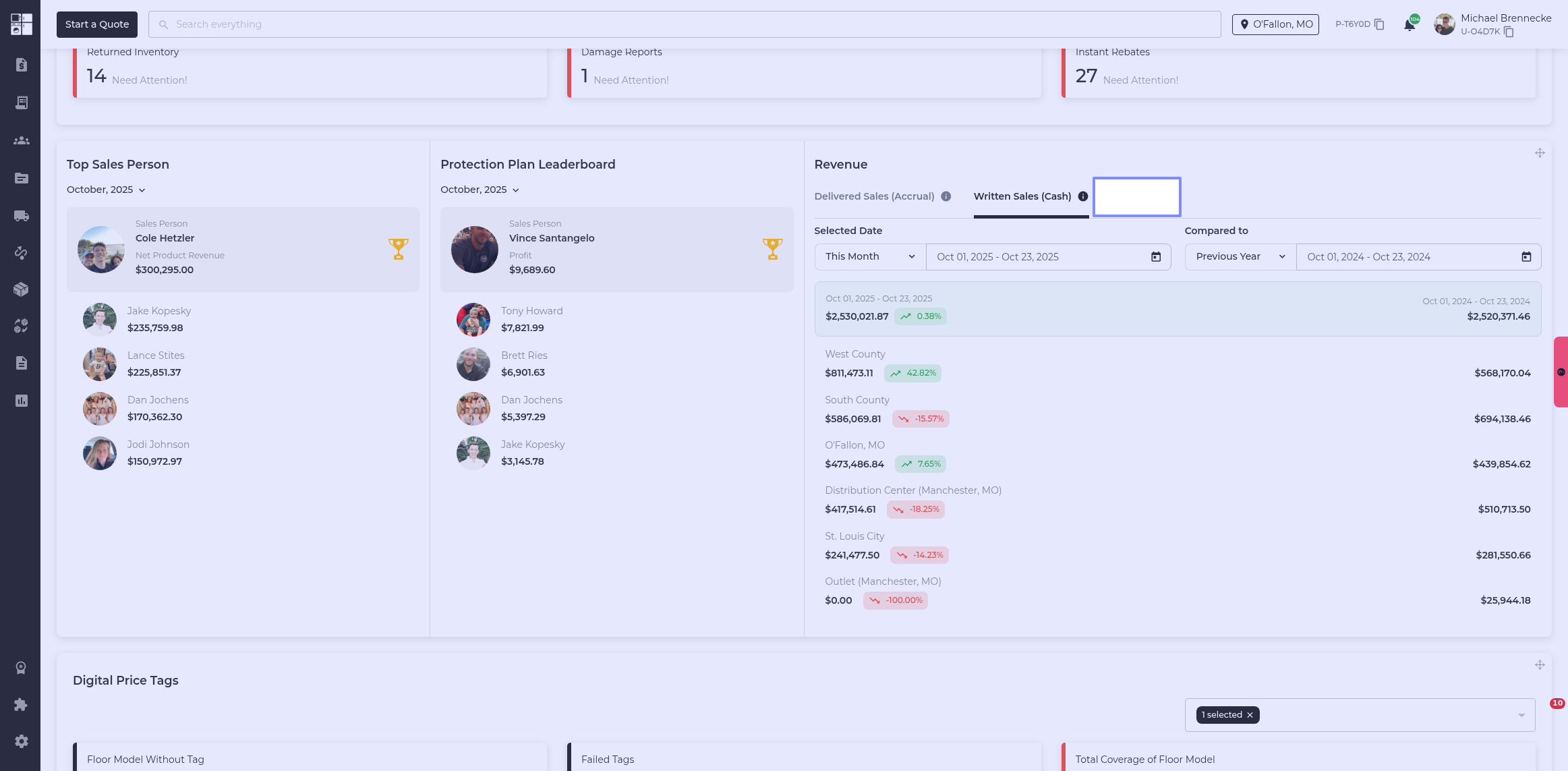Expand Top Sales Person October, 2025 dropdown
1568x771 pixels.
pos(106,190)
